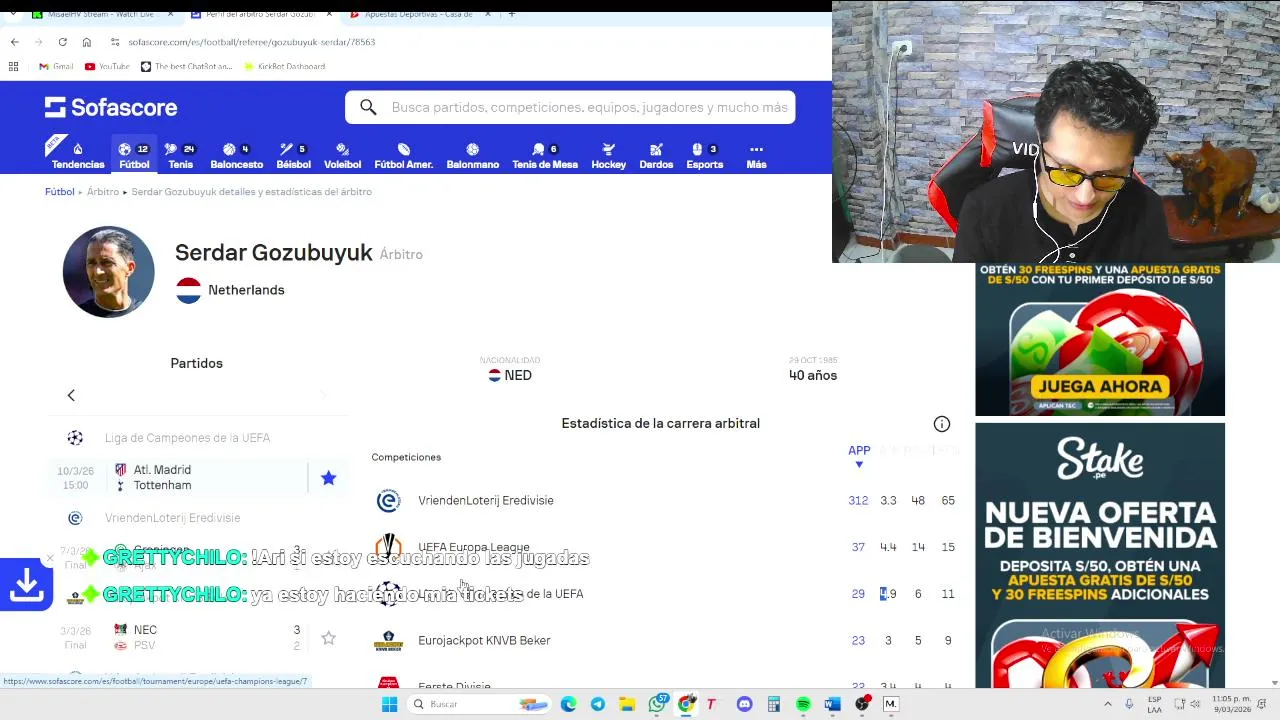
Task: Go back in browser history
Action: (14, 42)
